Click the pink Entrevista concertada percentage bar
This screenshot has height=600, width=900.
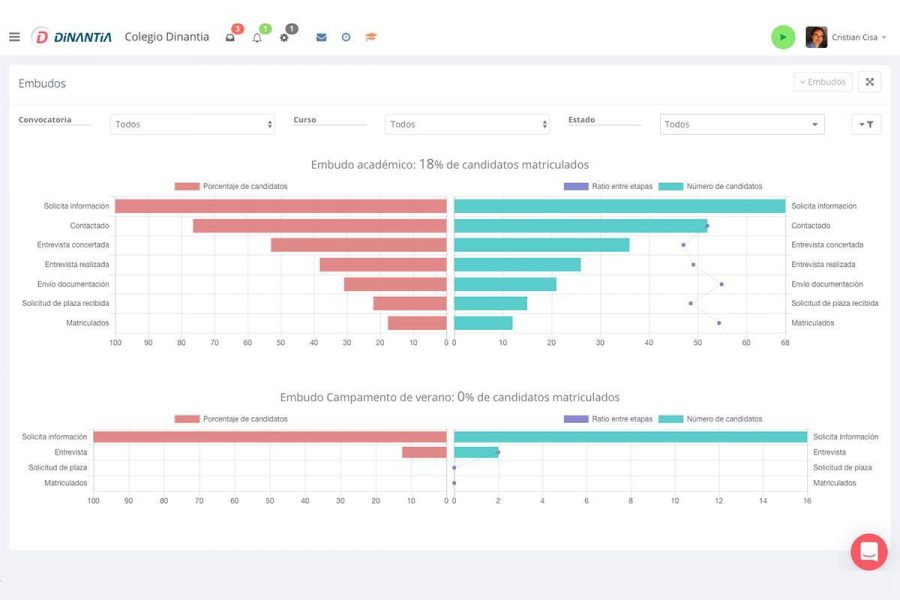click(x=359, y=245)
